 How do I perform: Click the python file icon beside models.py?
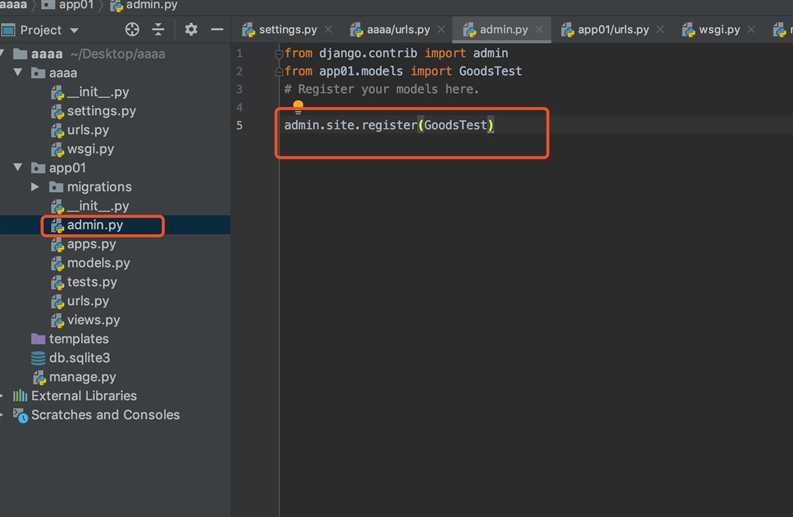[x=57, y=264]
